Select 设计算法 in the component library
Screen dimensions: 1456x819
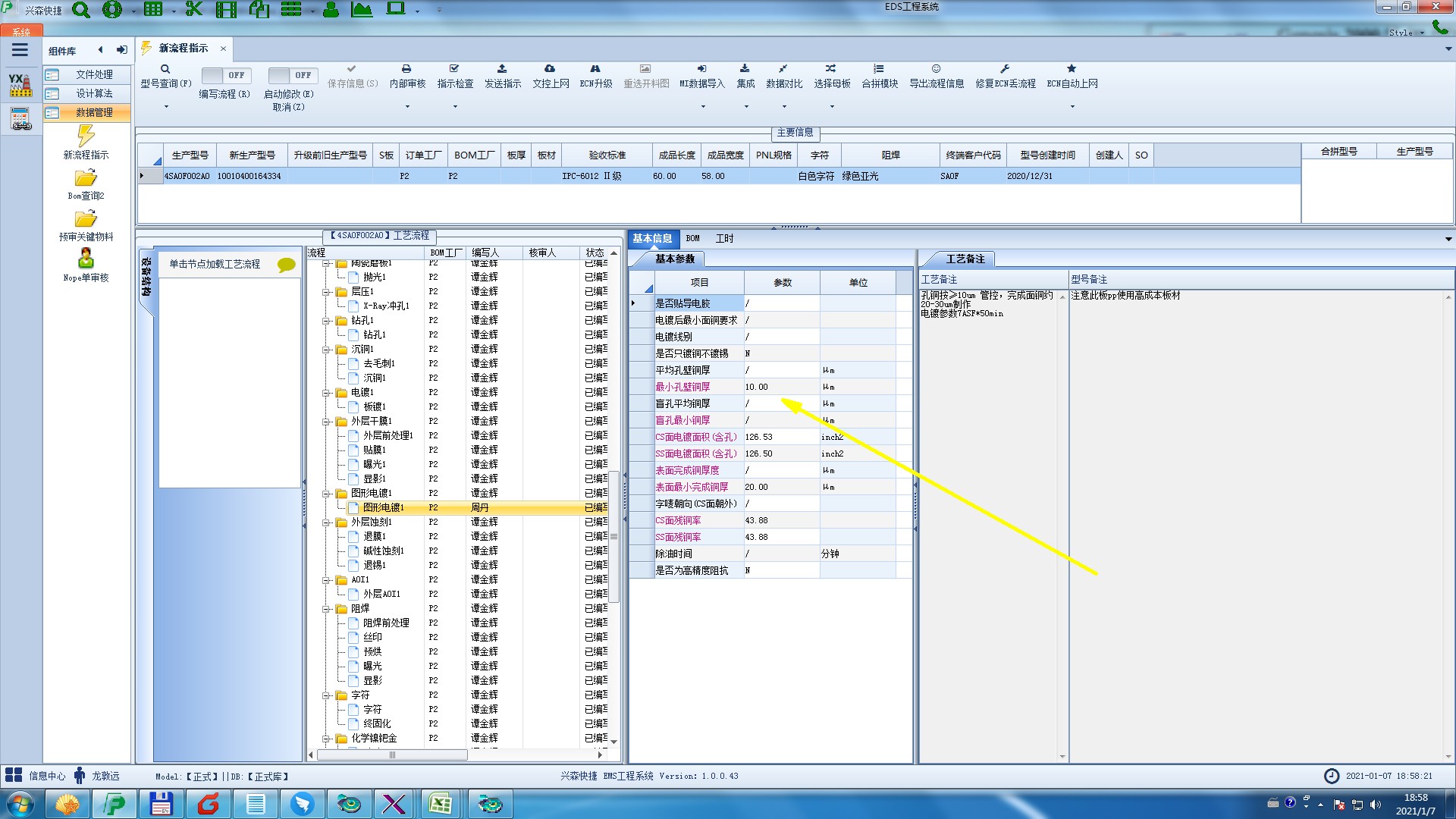(94, 93)
